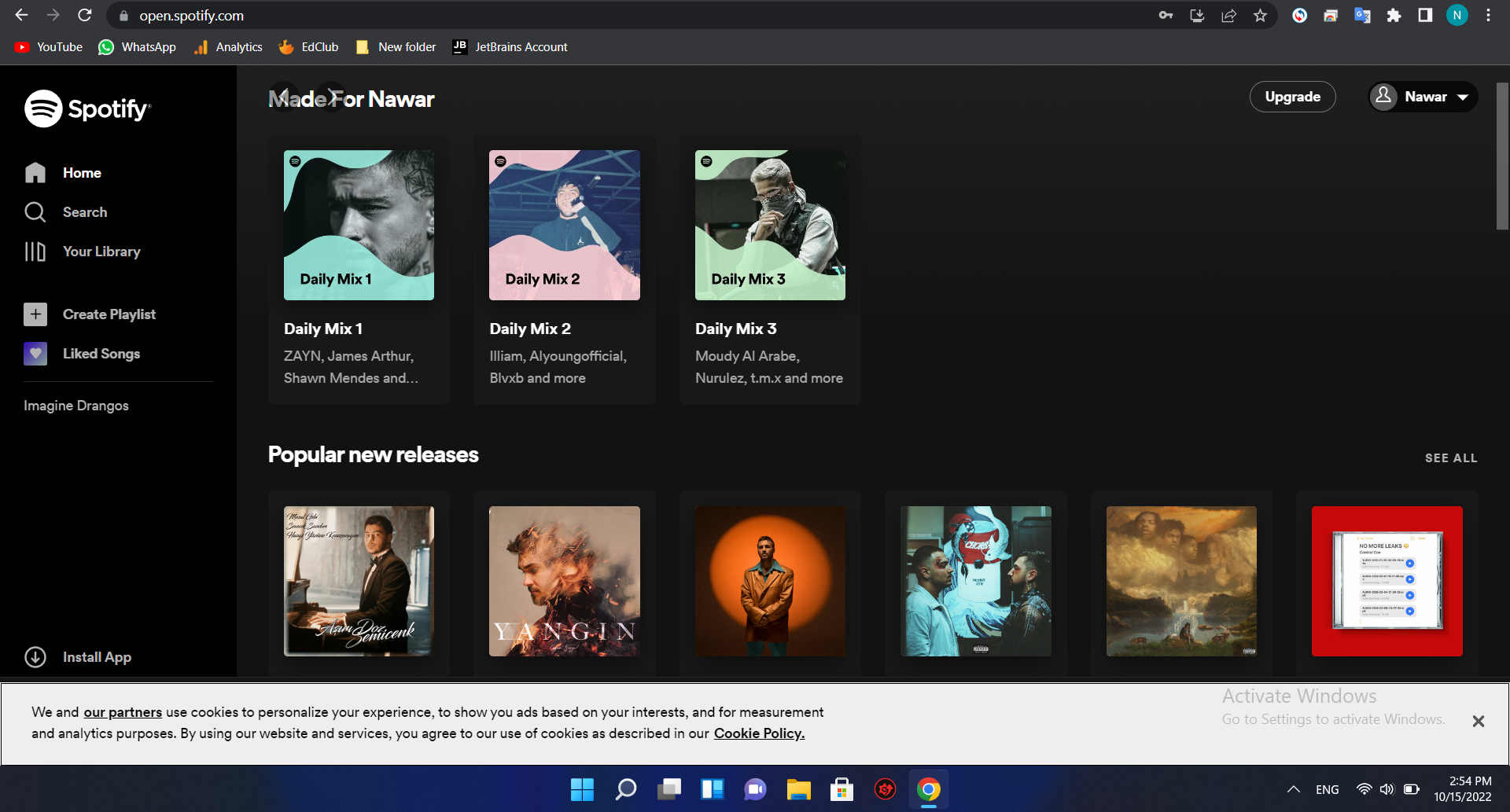Image resolution: width=1510 pixels, height=812 pixels.
Task: Open the Daily Mix 2 cover
Action: coord(564,226)
